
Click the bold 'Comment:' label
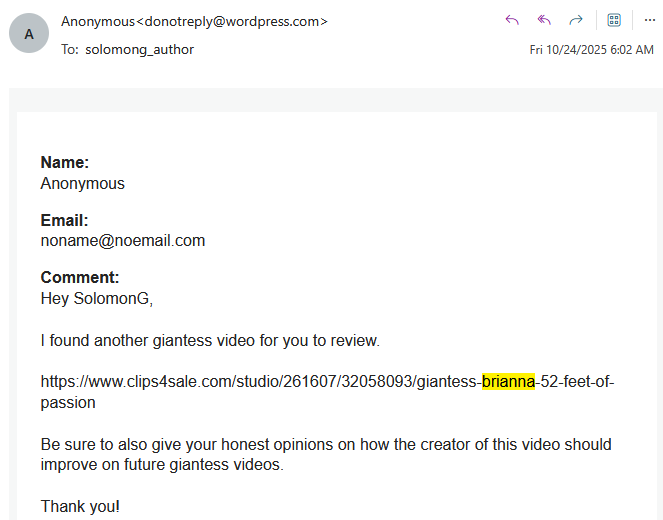click(x=80, y=278)
